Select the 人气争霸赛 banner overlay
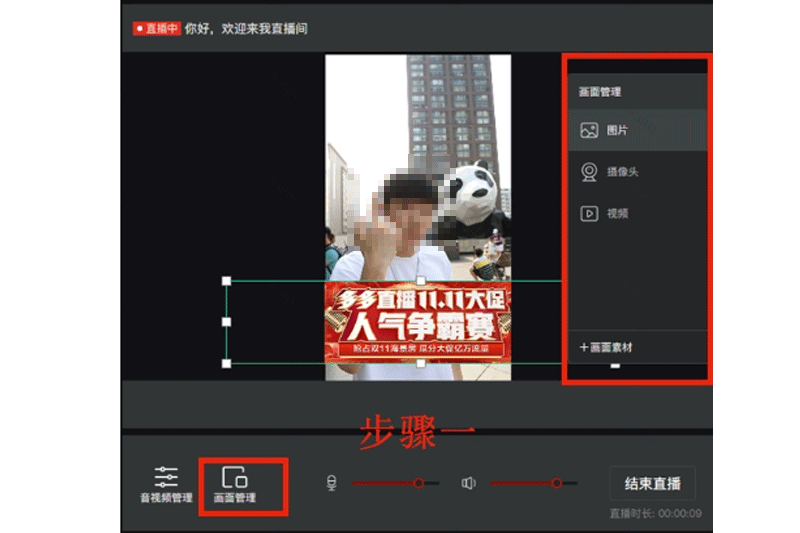 click(419, 323)
